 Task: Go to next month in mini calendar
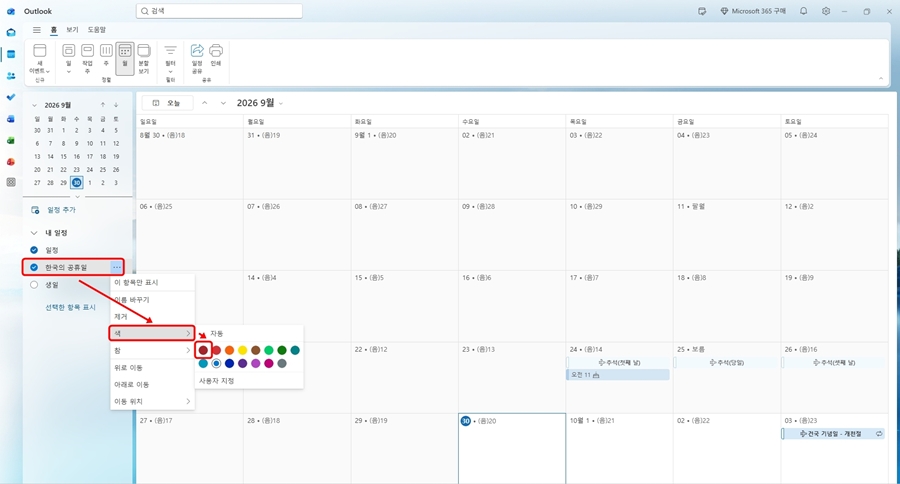(116, 105)
